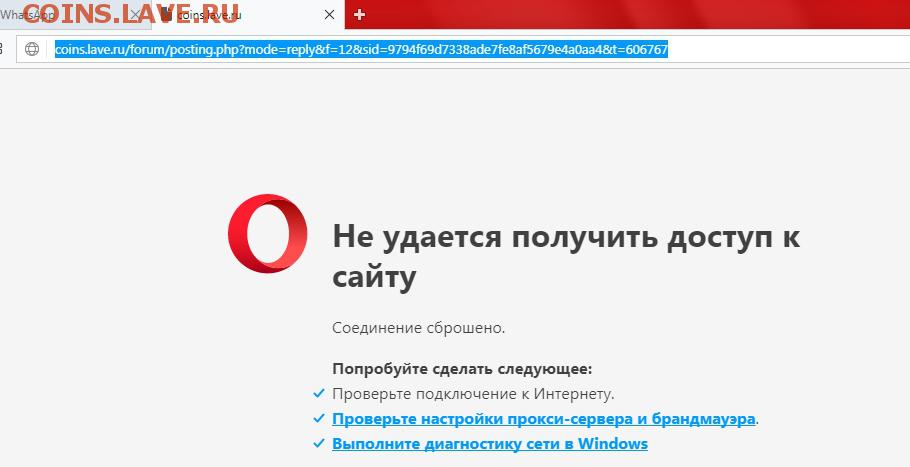Click the 'Соединение сброшено.' message
910x467 pixels.
point(418,328)
